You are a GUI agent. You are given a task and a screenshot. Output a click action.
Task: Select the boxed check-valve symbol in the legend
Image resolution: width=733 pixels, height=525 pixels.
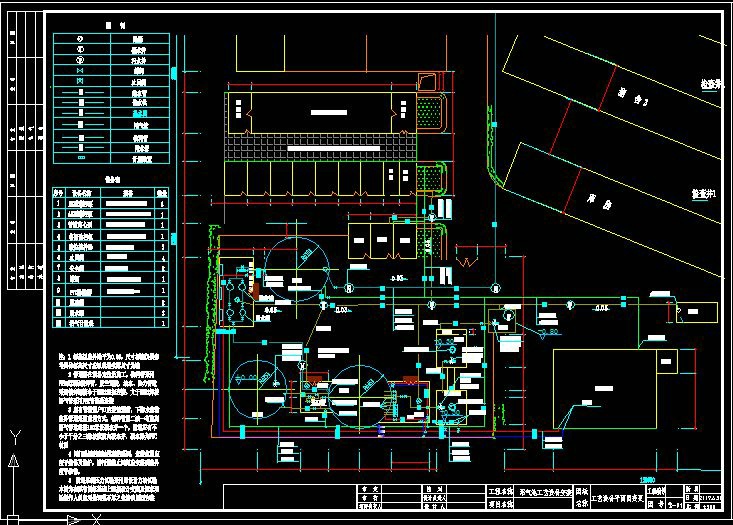click(x=80, y=81)
